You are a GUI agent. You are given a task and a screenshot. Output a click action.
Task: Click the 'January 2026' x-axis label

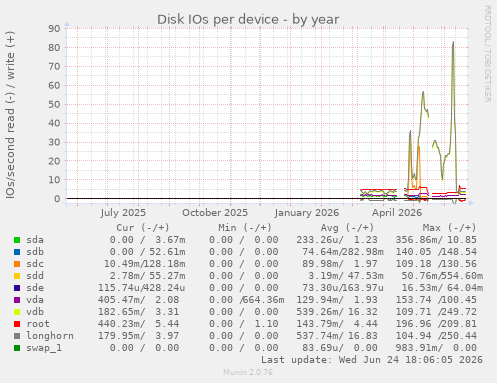pyautogui.click(x=307, y=213)
